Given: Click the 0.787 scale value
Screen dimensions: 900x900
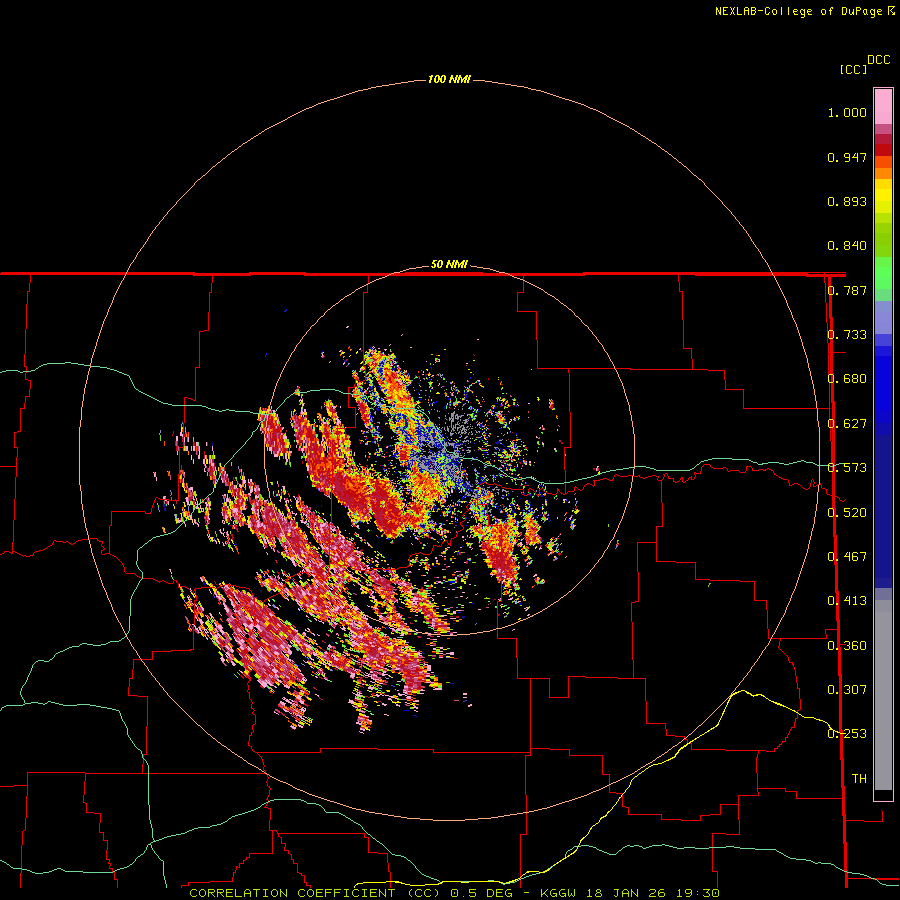Looking at the screenshot, I should (847, 290).
